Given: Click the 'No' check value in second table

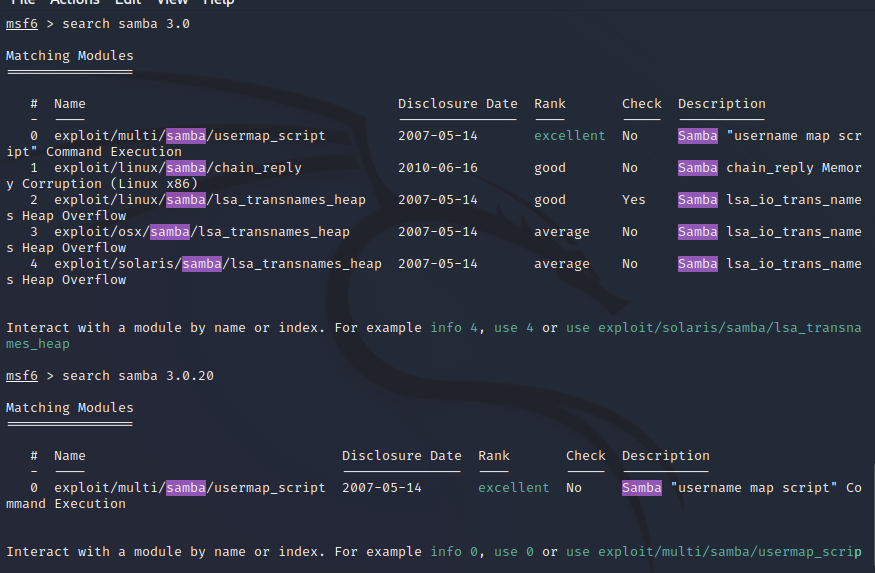Looking at the screenshot, I should point(574,488).
